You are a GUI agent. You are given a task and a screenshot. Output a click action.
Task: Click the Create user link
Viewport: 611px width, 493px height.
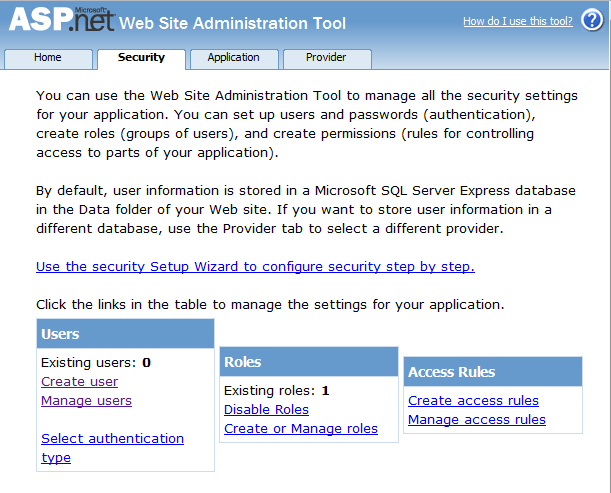pos(79,382)
